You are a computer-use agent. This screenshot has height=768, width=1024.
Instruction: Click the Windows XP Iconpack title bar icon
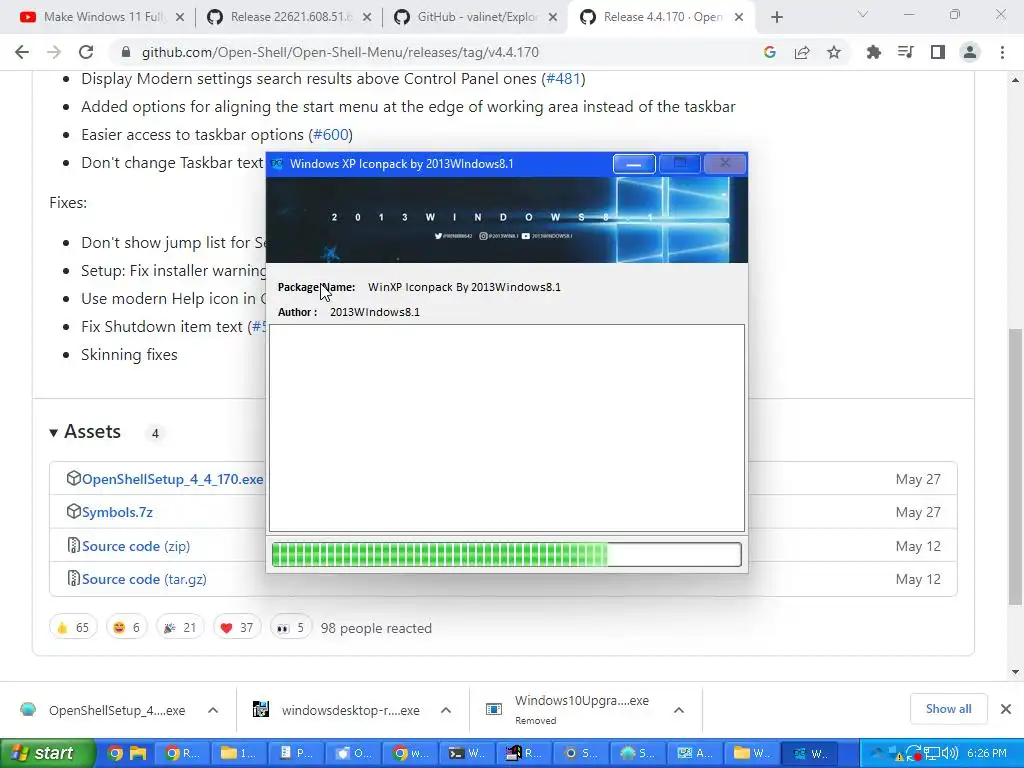point(278,164)
